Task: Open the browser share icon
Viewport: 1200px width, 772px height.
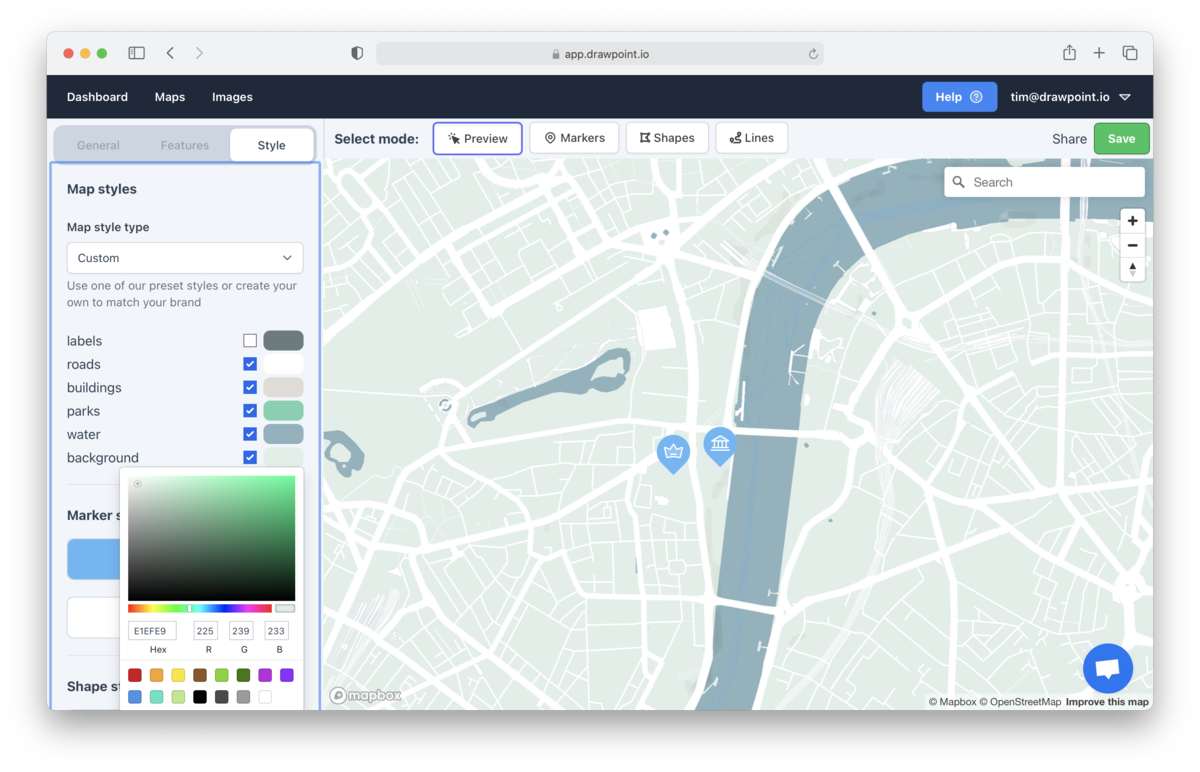Action: click(x=1069, y=53)
